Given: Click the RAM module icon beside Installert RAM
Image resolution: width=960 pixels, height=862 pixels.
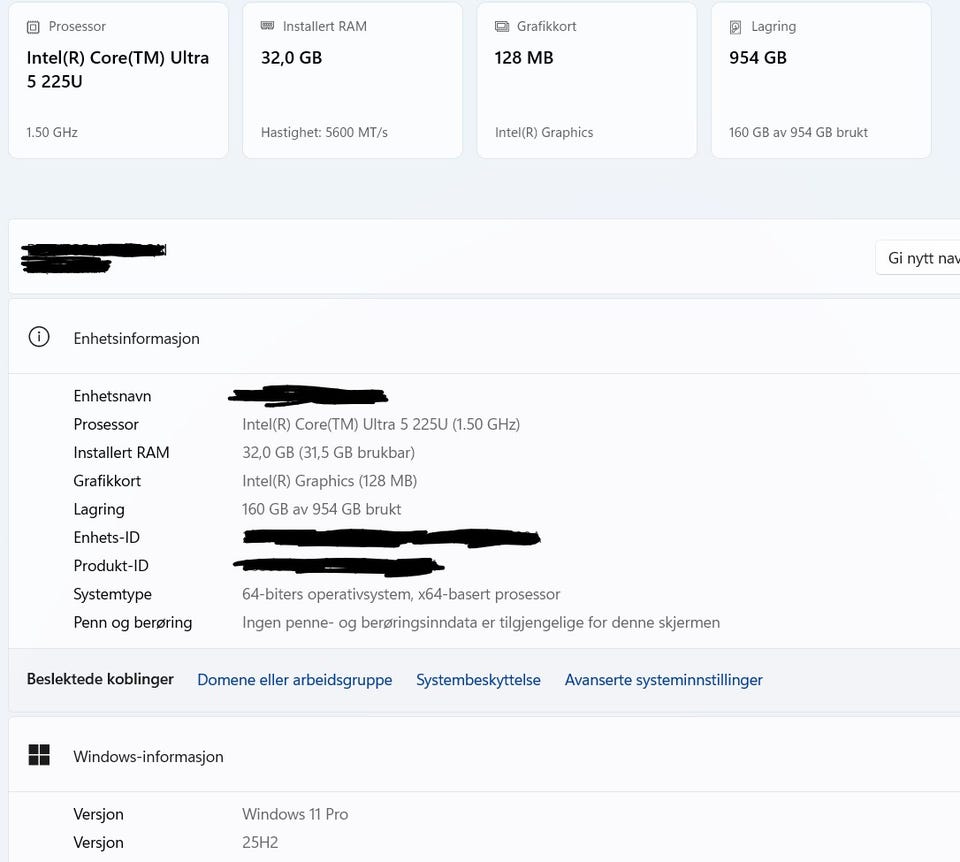Looking at the screenshot, I should coord(268,26).
